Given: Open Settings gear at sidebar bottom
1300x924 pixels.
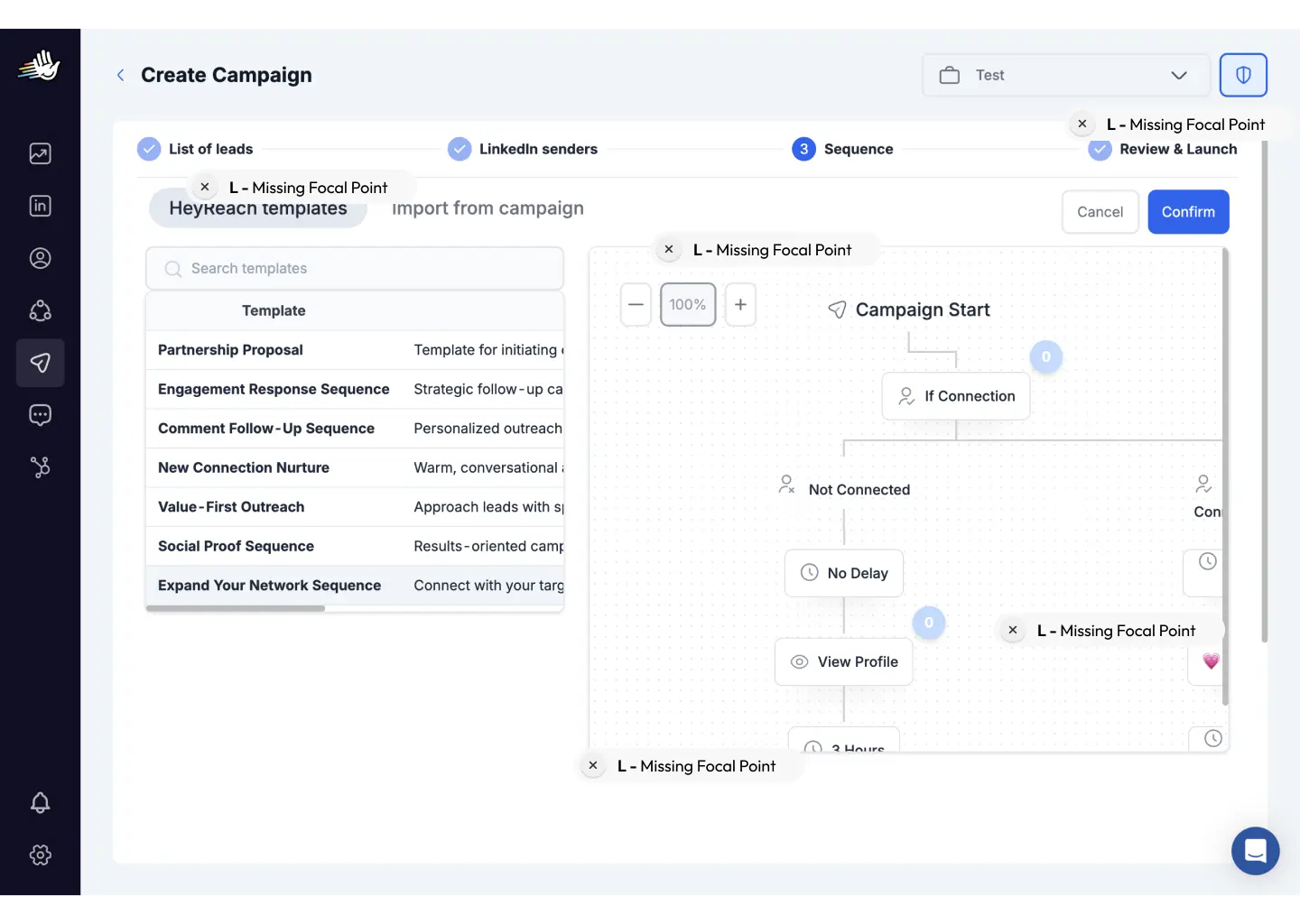Looking at the screenshot, I should [x=40, y=855].
